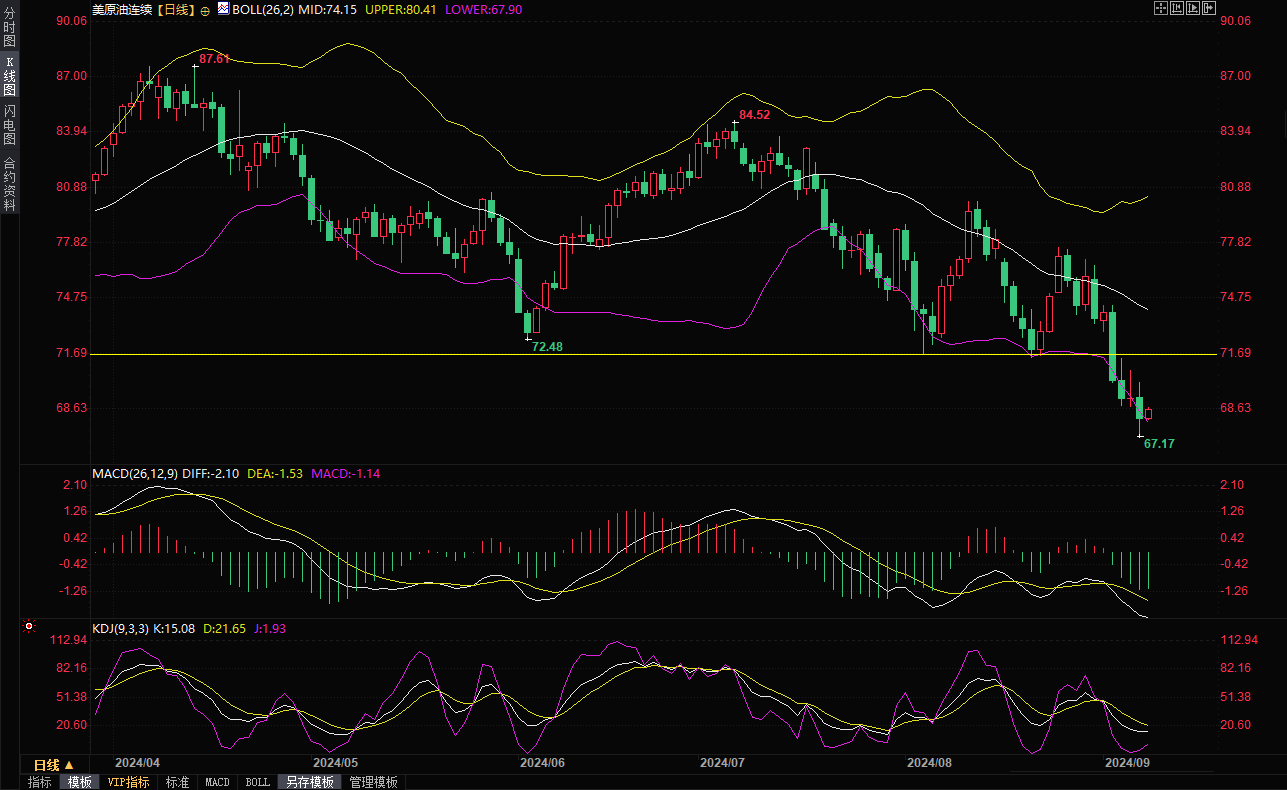Select the 模板 template tab at bottom

(80, 782)
